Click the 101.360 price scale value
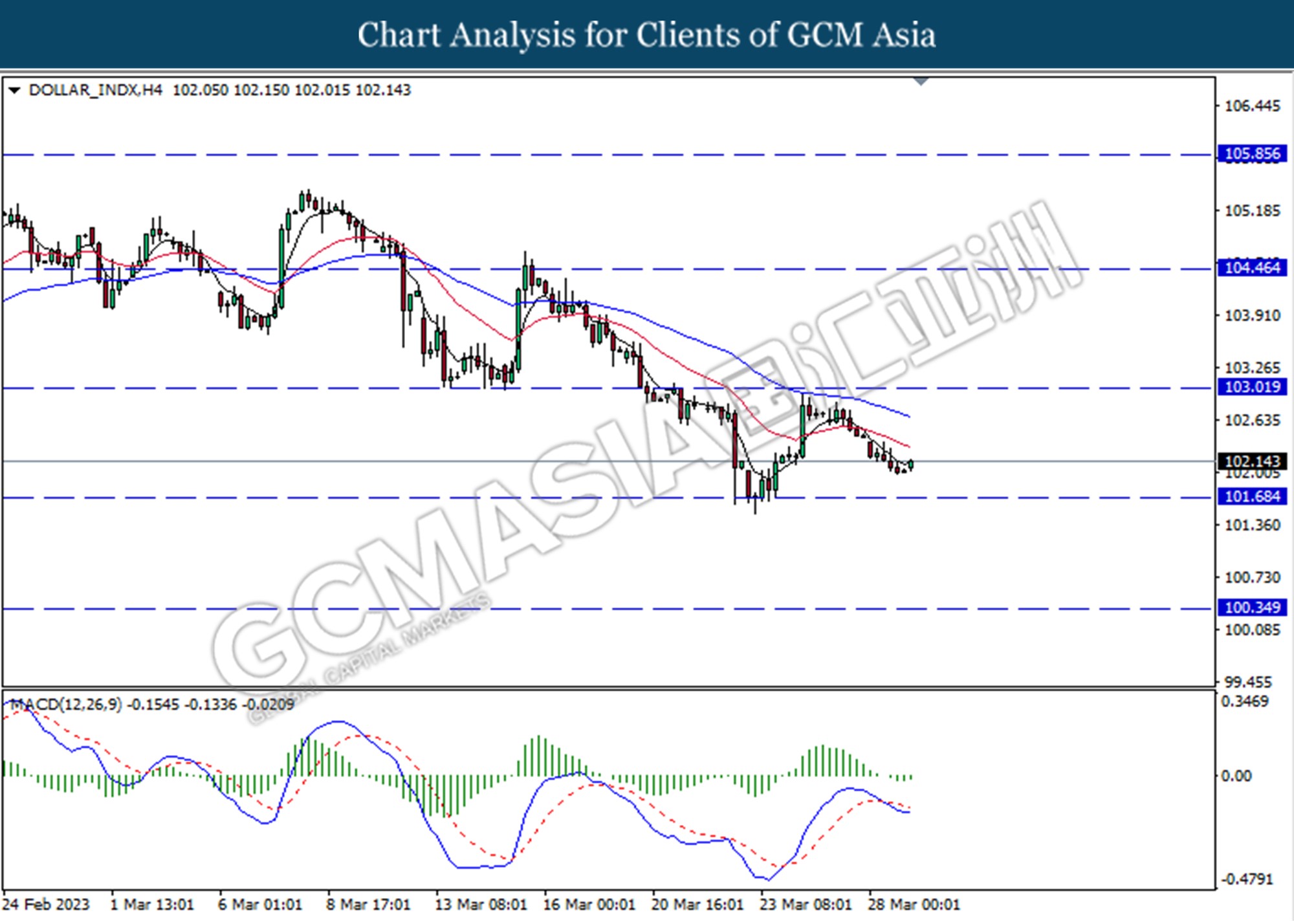This screenshot has height=924, width=1294. click(x=1252, y=525)
